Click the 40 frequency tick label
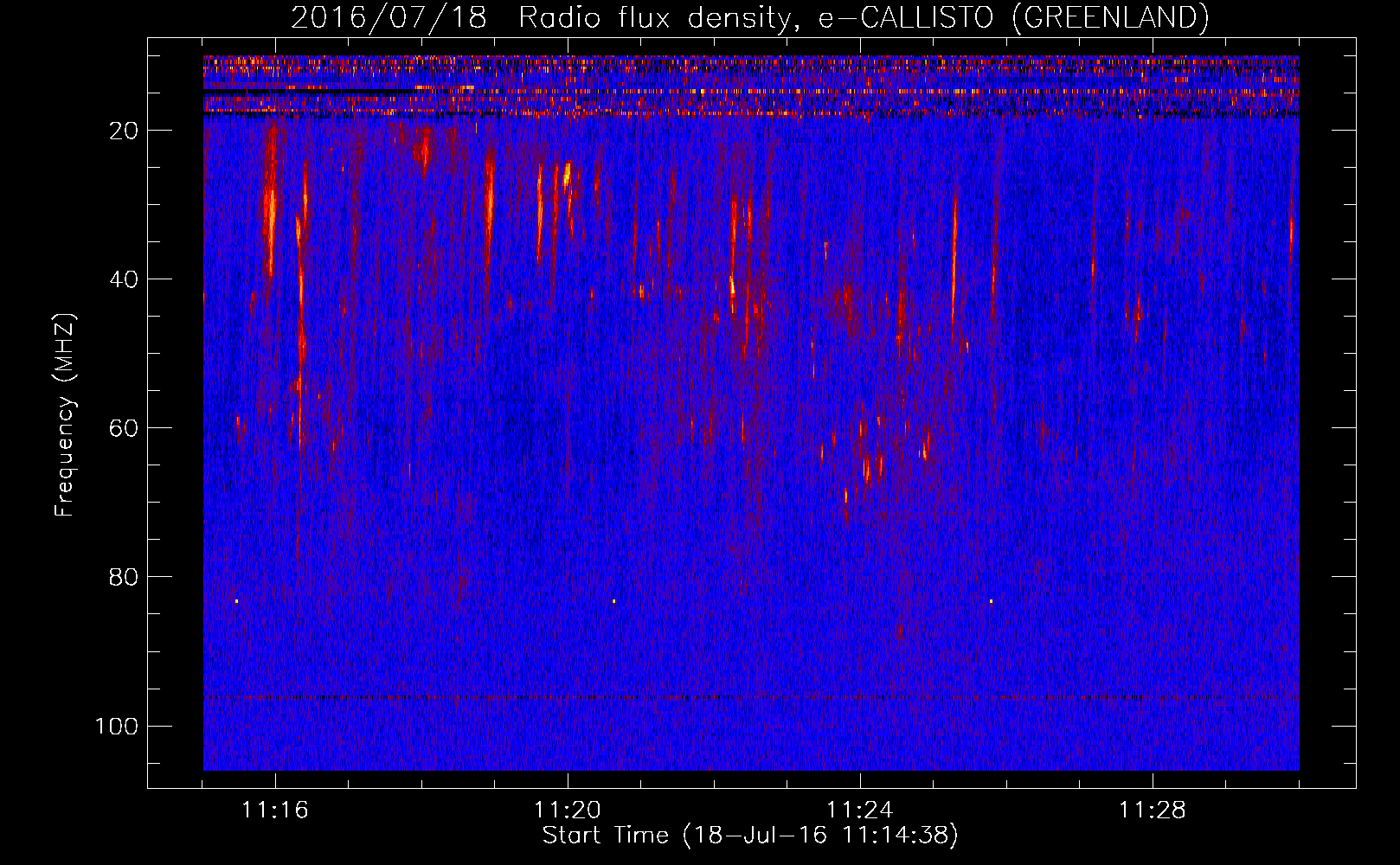The height and width of the screenshot is (865, 1400). tap(124, 279)
